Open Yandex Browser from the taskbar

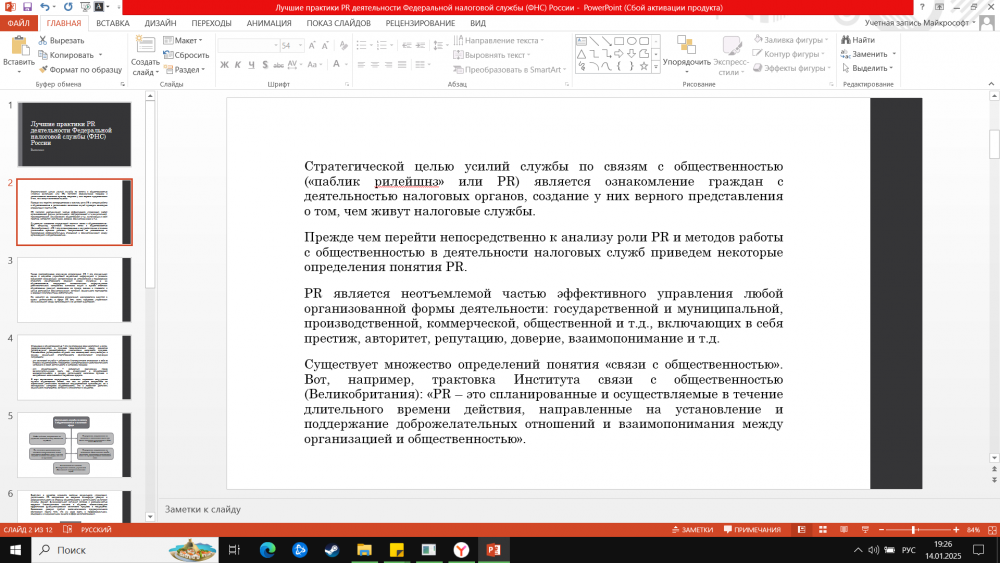coord(460,550)
